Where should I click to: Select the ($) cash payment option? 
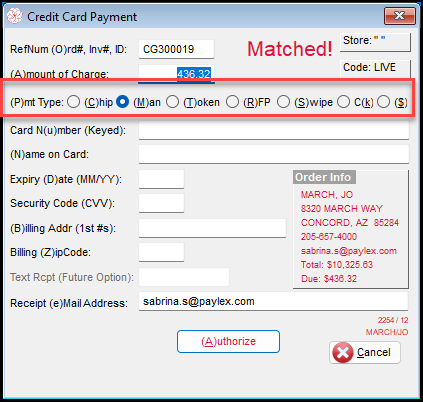click(x=383, y=102)
